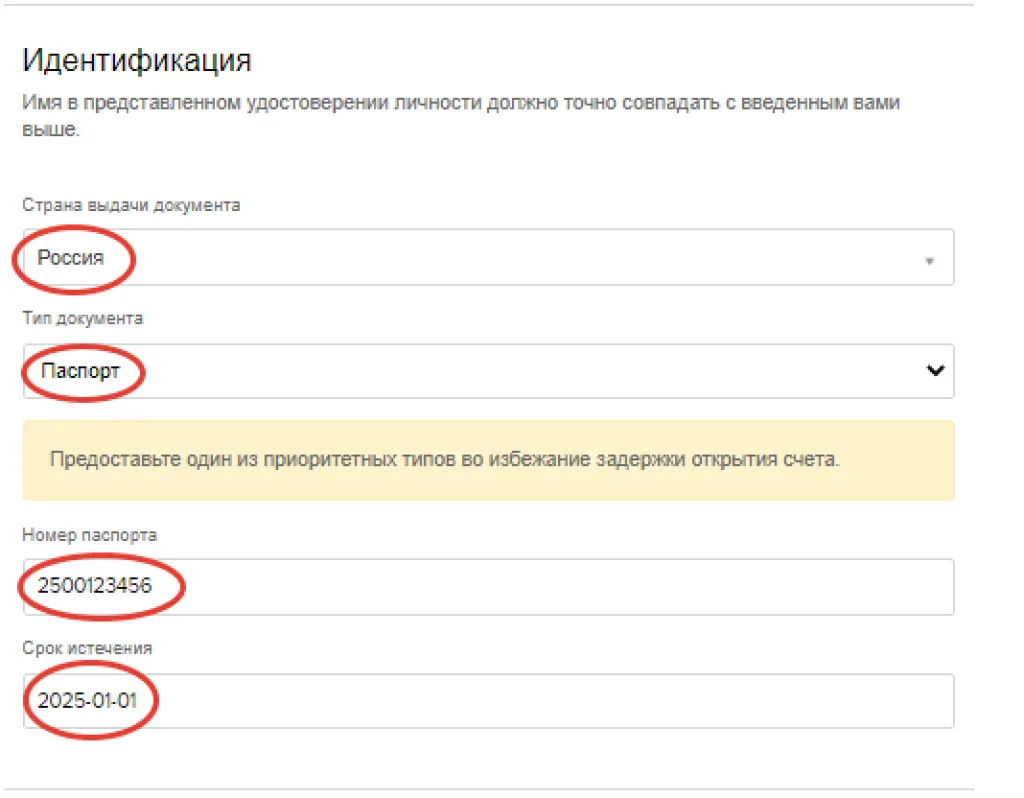
Task: Click the 'Срок истечения' label
Action: click(x=87, y=648)
